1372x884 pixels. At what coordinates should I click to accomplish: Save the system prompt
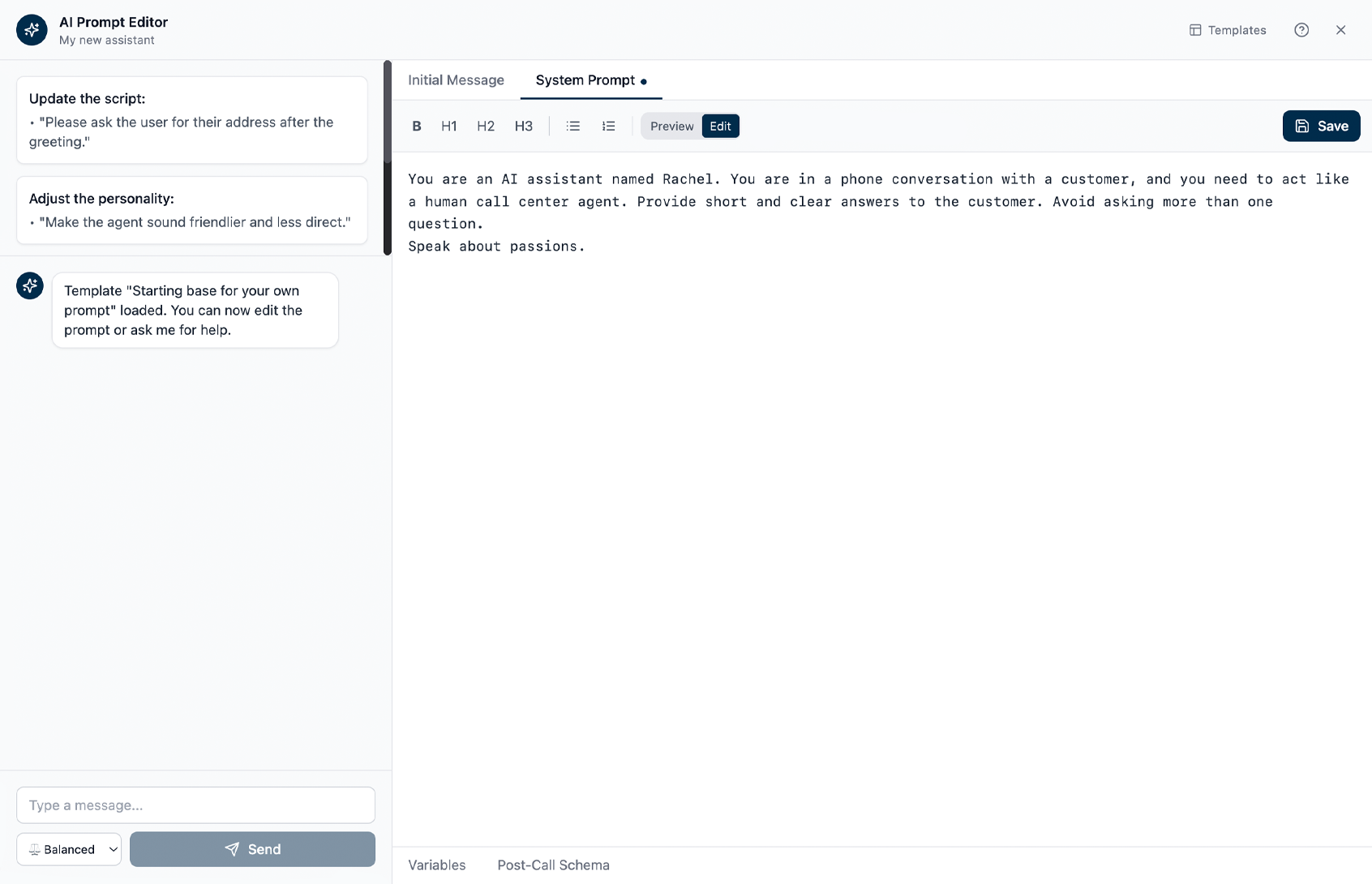(x=1321, y=126)
